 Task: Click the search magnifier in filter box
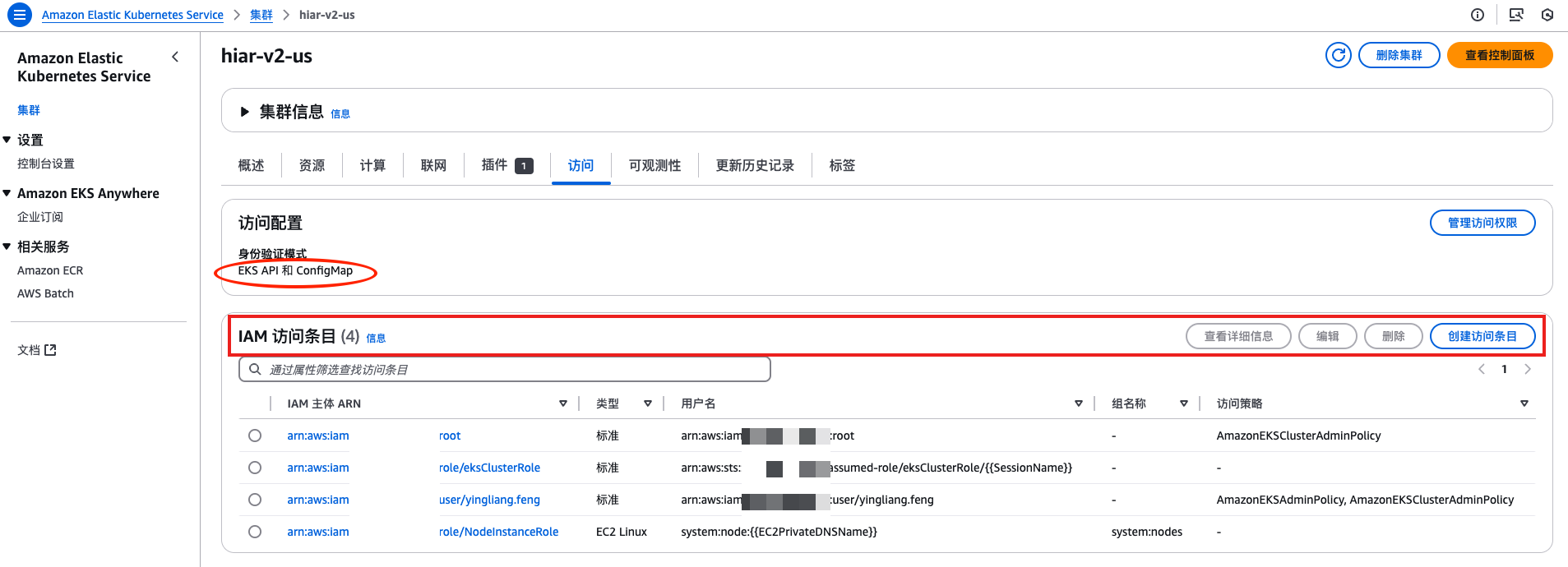coord(255,369)
